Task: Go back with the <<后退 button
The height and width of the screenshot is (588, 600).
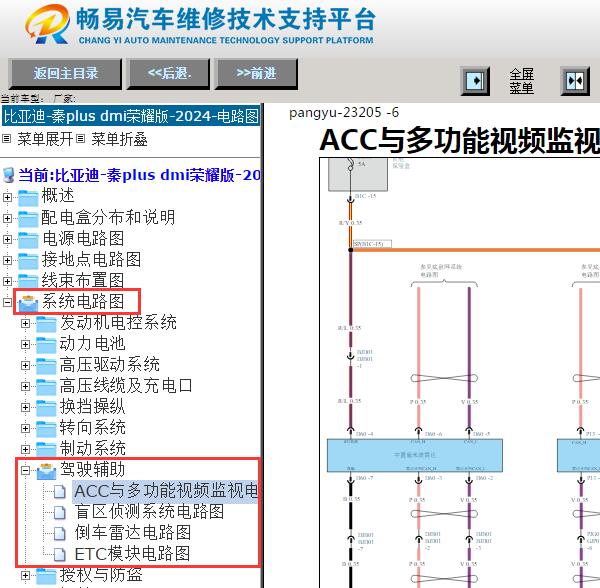Action: (x=168, y=73)
